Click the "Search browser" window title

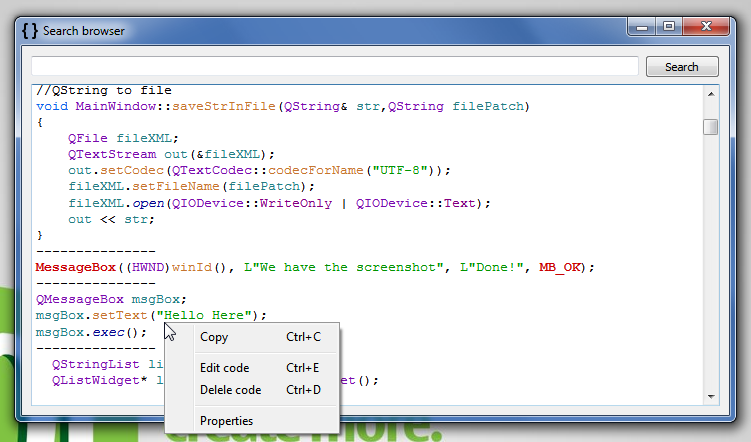(x=84, y=31)
